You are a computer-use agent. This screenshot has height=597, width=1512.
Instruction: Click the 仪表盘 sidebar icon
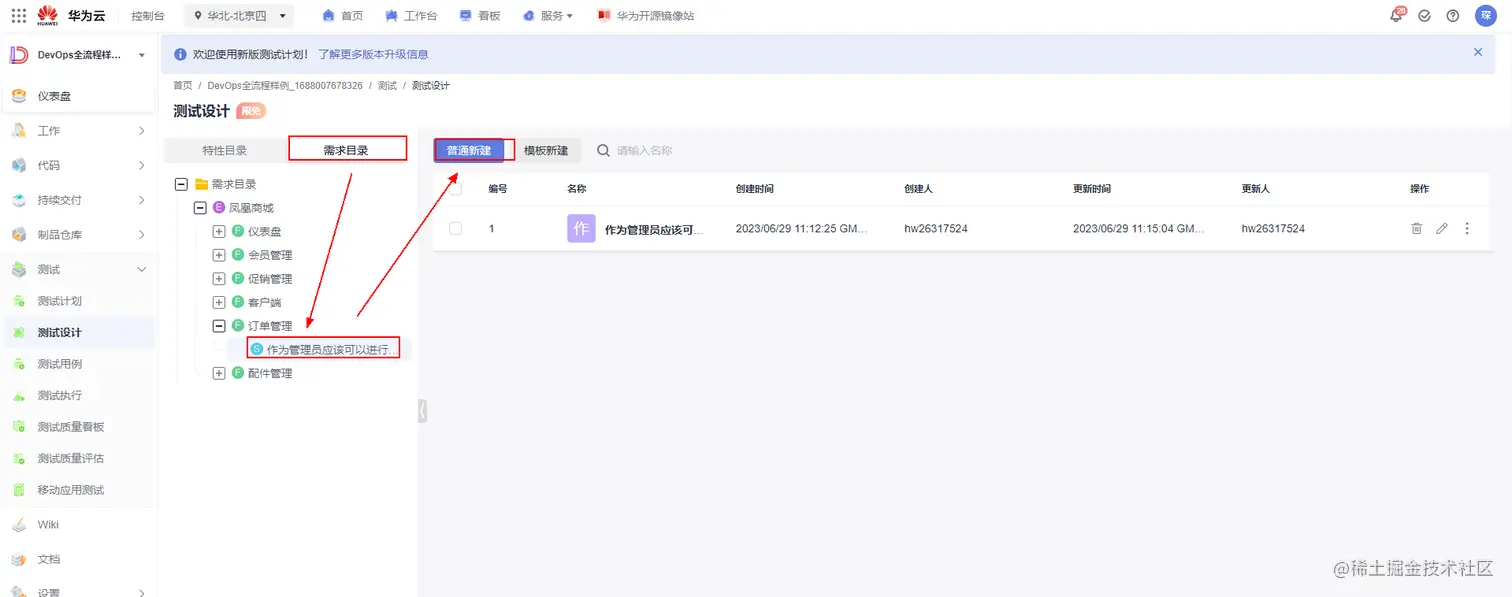pos(18,96)
